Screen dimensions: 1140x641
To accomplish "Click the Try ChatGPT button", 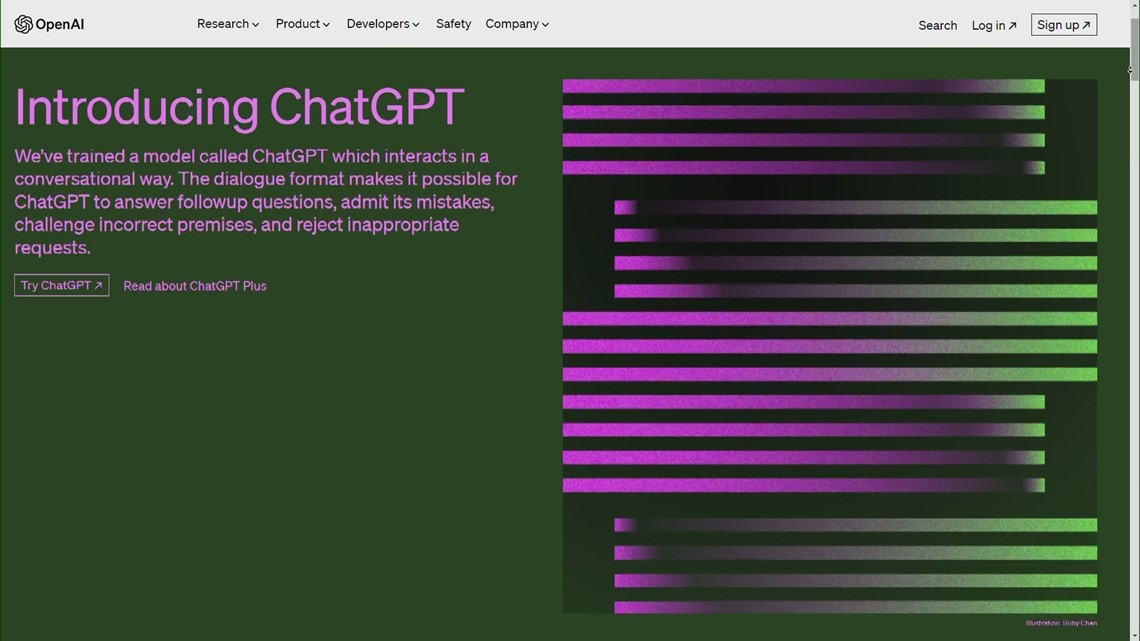I will pos(62,286).
